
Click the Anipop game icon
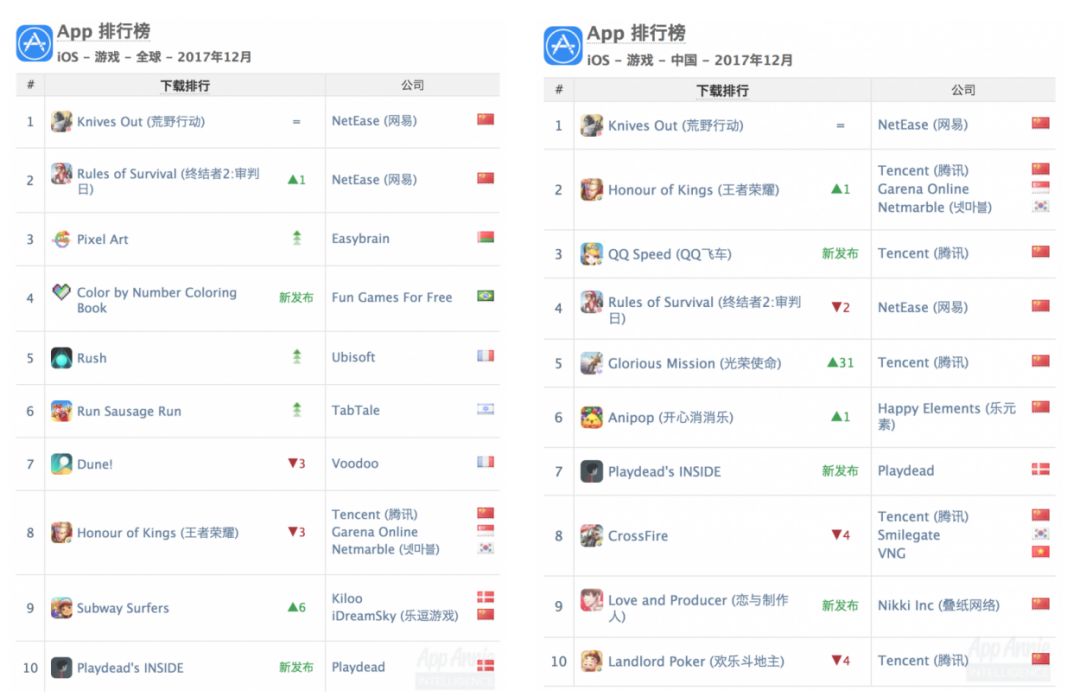tap(592, 417)
